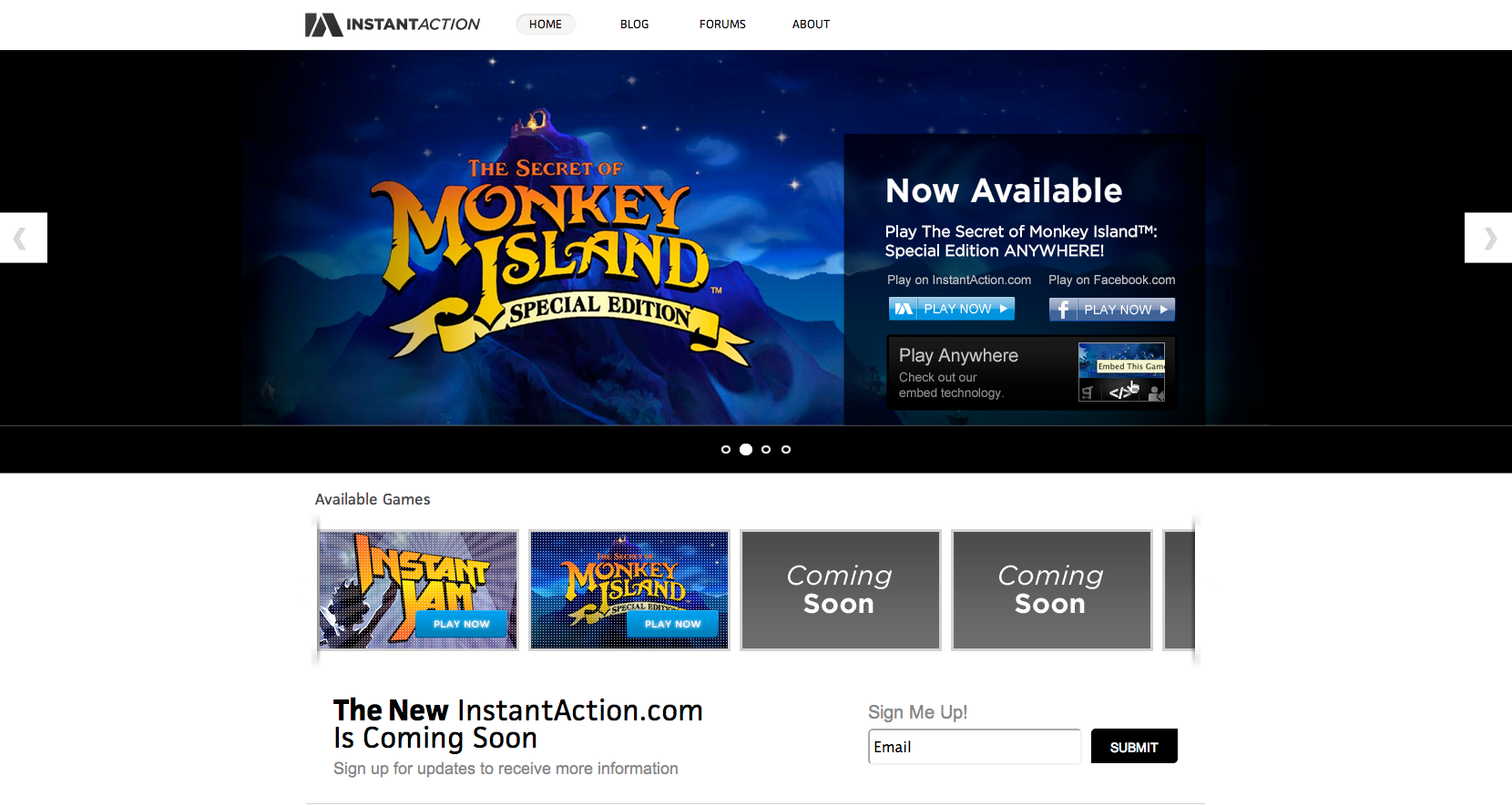The width and height of the screenshot is (1512, 806).
Task: Click PLAY NOW on the Monkey Island tile
Action: 672,624
